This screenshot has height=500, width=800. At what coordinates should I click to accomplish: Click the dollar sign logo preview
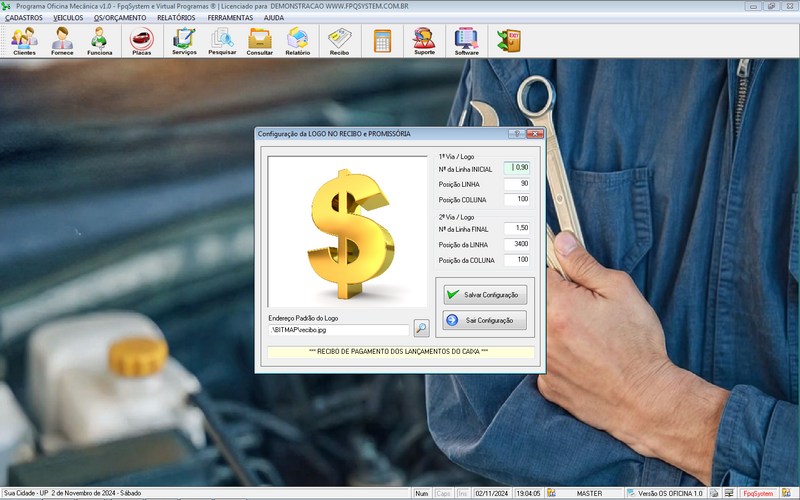(347, 232)
